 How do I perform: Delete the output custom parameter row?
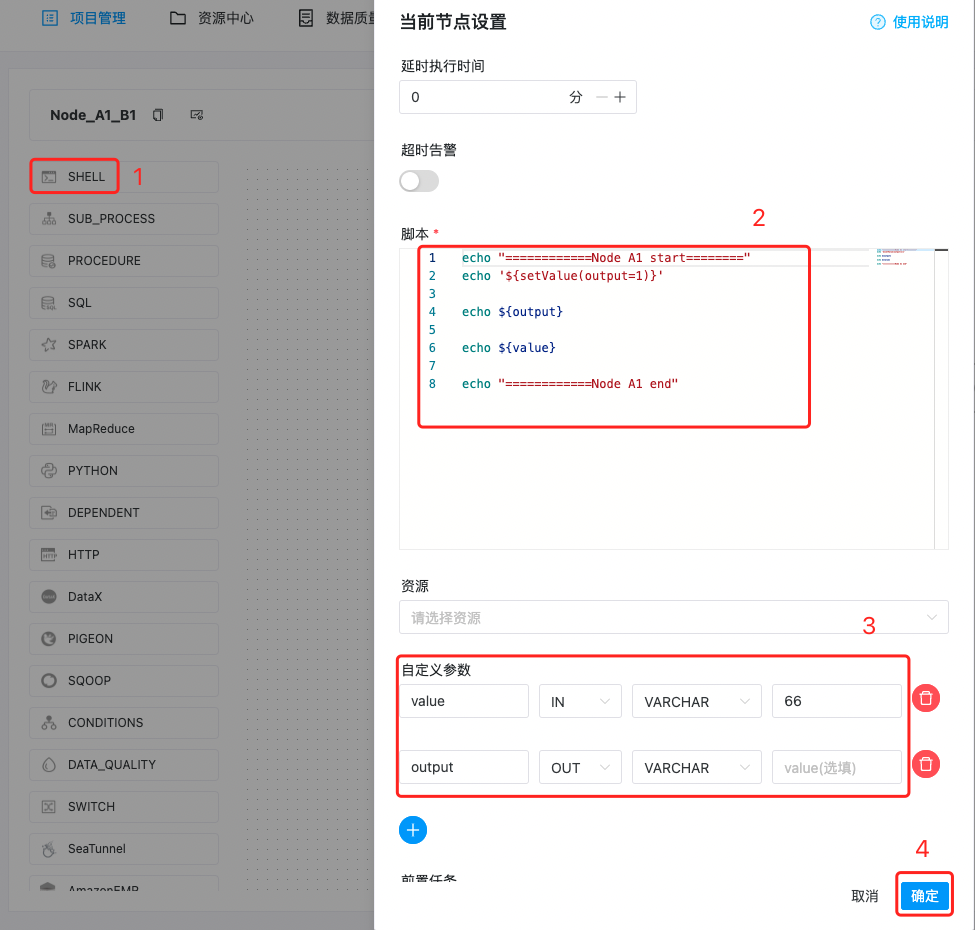pos(926,764)
